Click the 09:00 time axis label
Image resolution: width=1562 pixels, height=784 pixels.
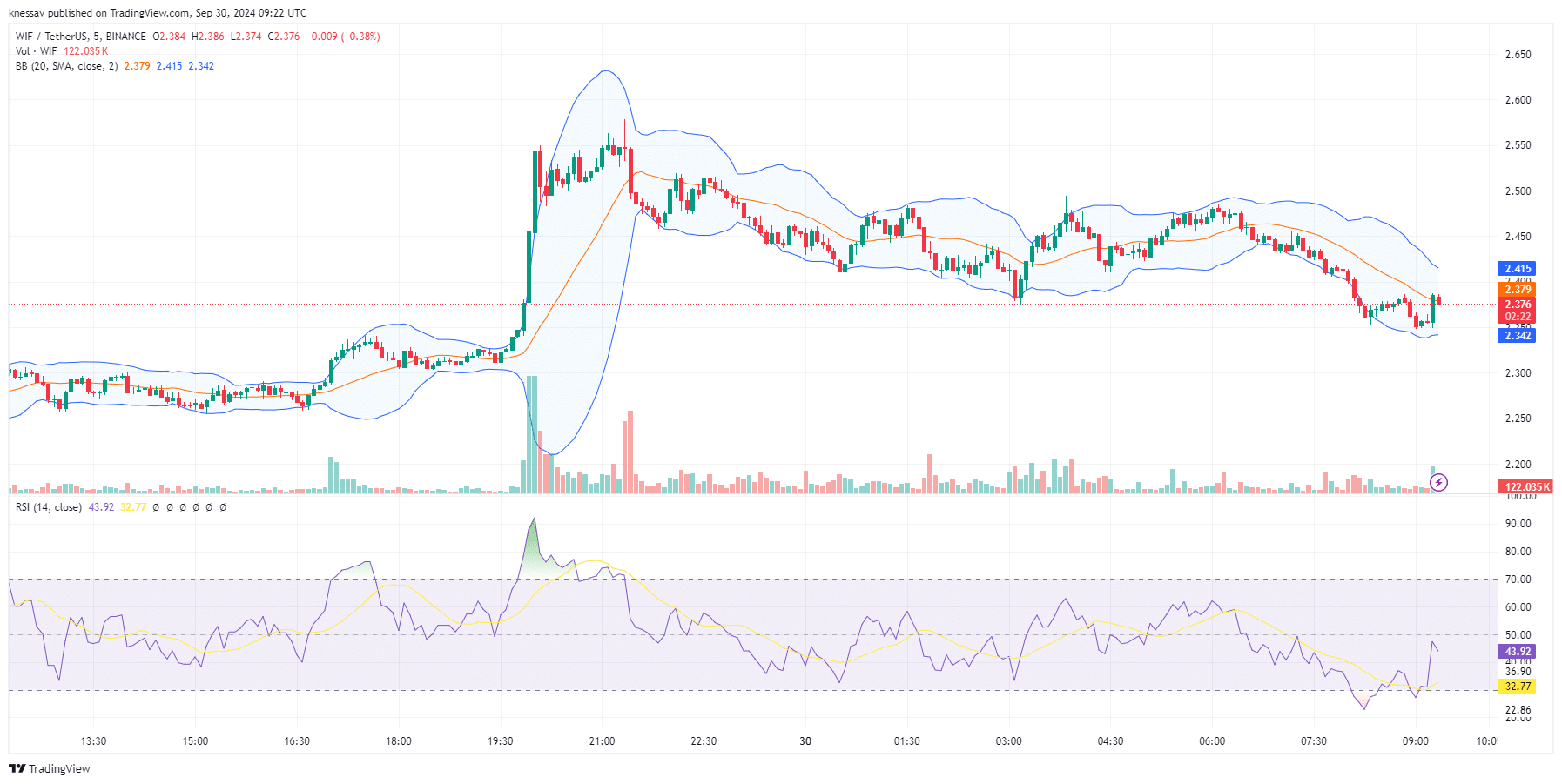(1416, 741)
